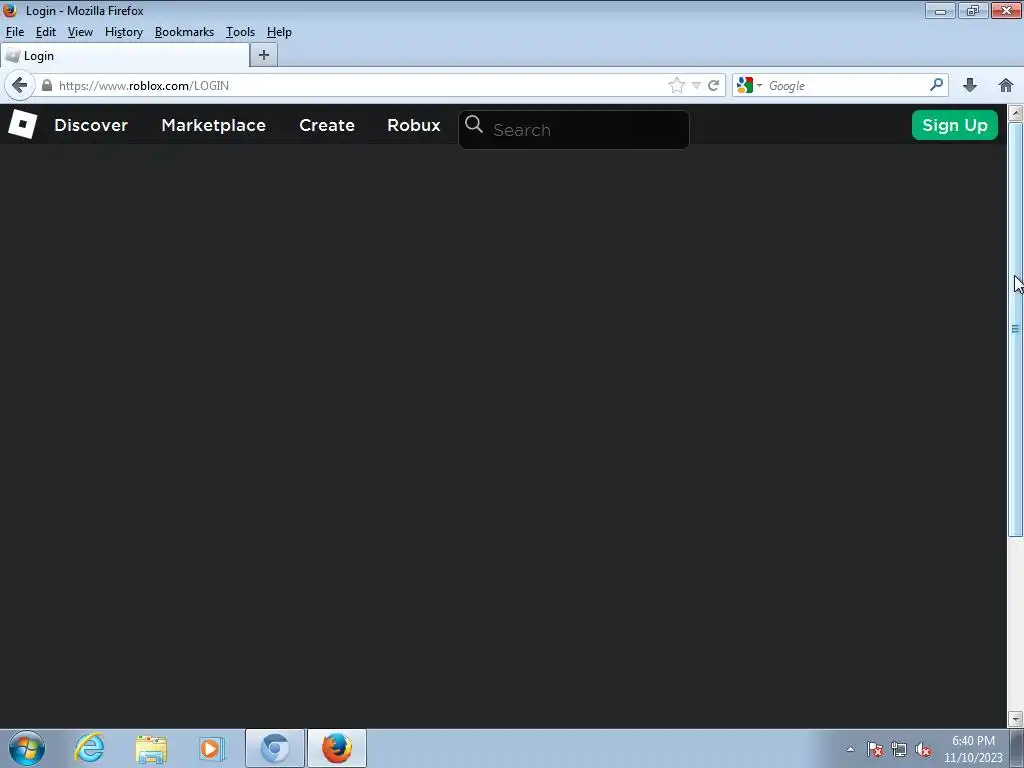Open the clock showing 6:40 PM
The width and height of the screenshot is (1024, 768).
coord(973,749)
